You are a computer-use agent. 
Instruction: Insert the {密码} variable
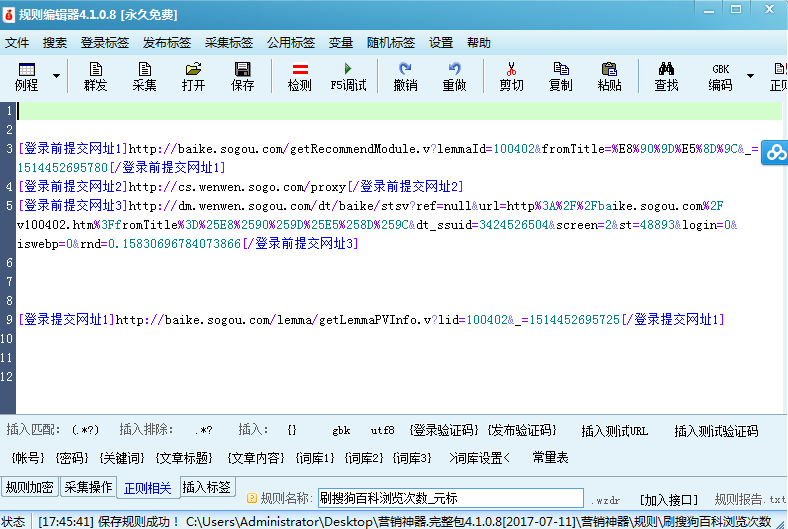pos(72,458)
